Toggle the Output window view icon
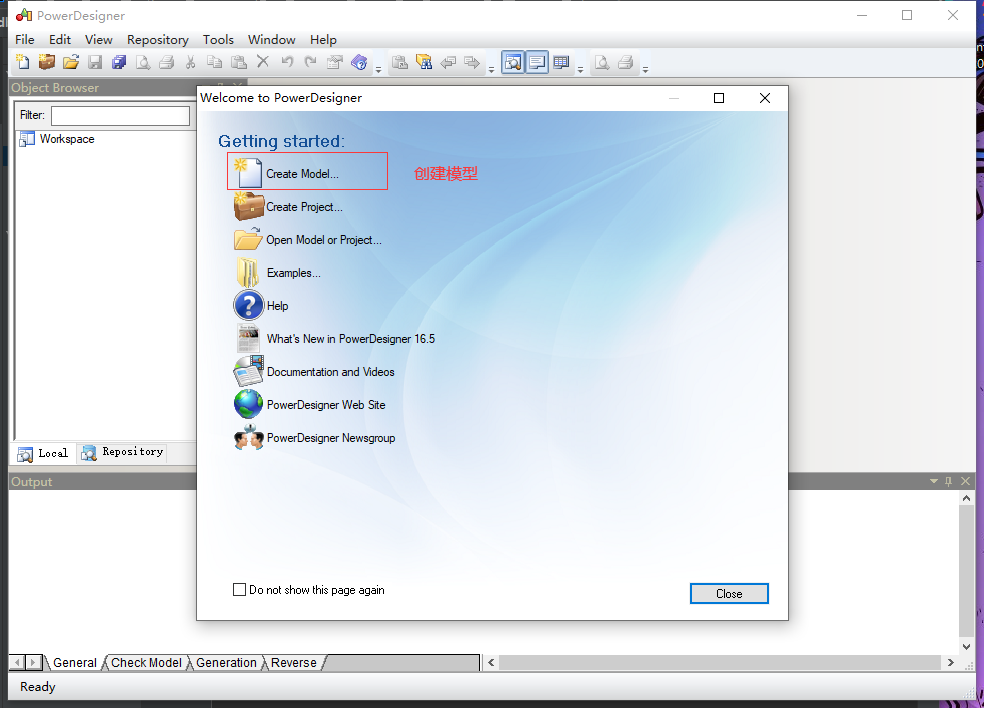This screenshot has width=984, height=708. click(537, 62)
